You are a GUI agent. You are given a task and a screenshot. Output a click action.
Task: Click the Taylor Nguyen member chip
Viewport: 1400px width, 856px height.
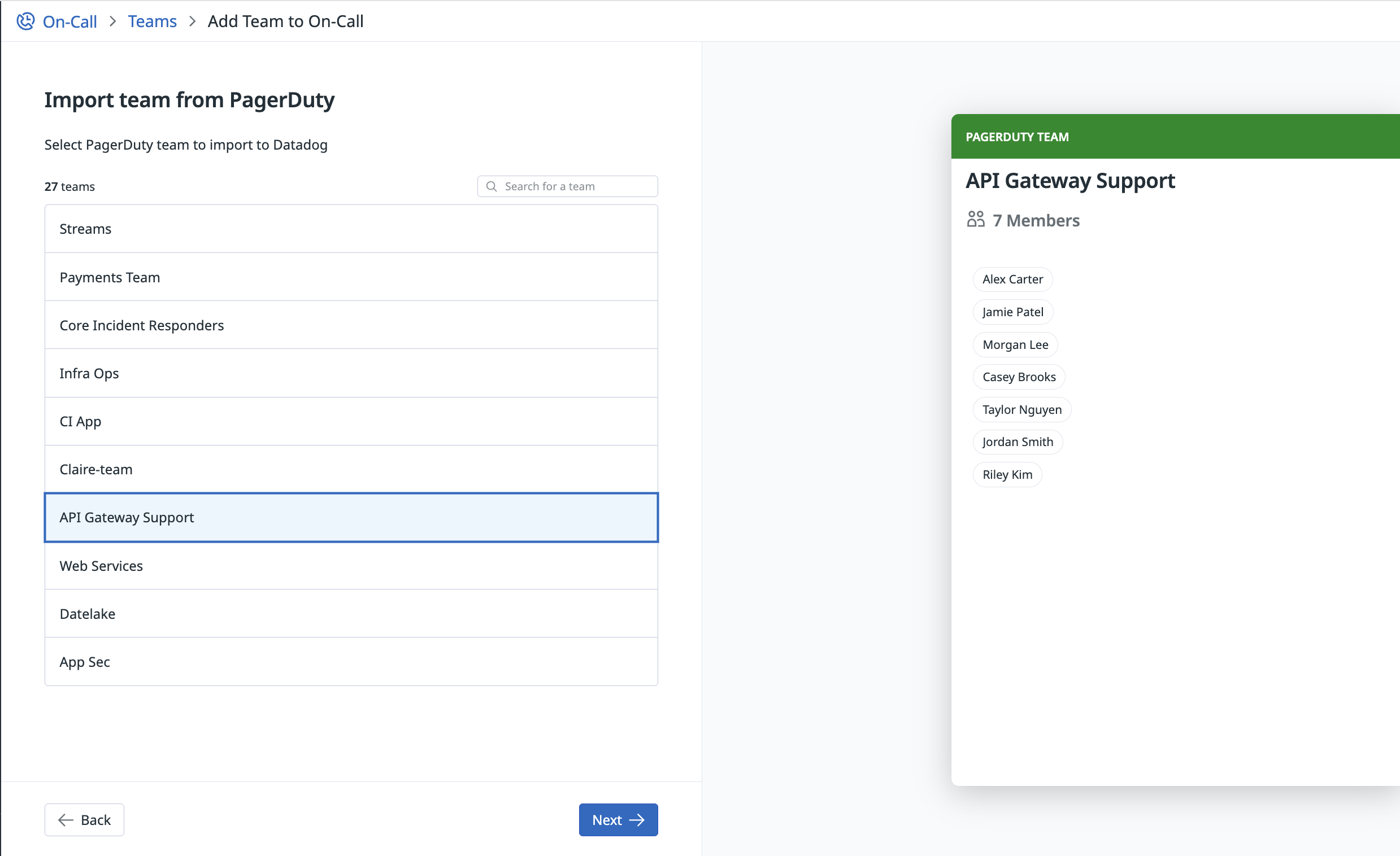click(1021, 409)
